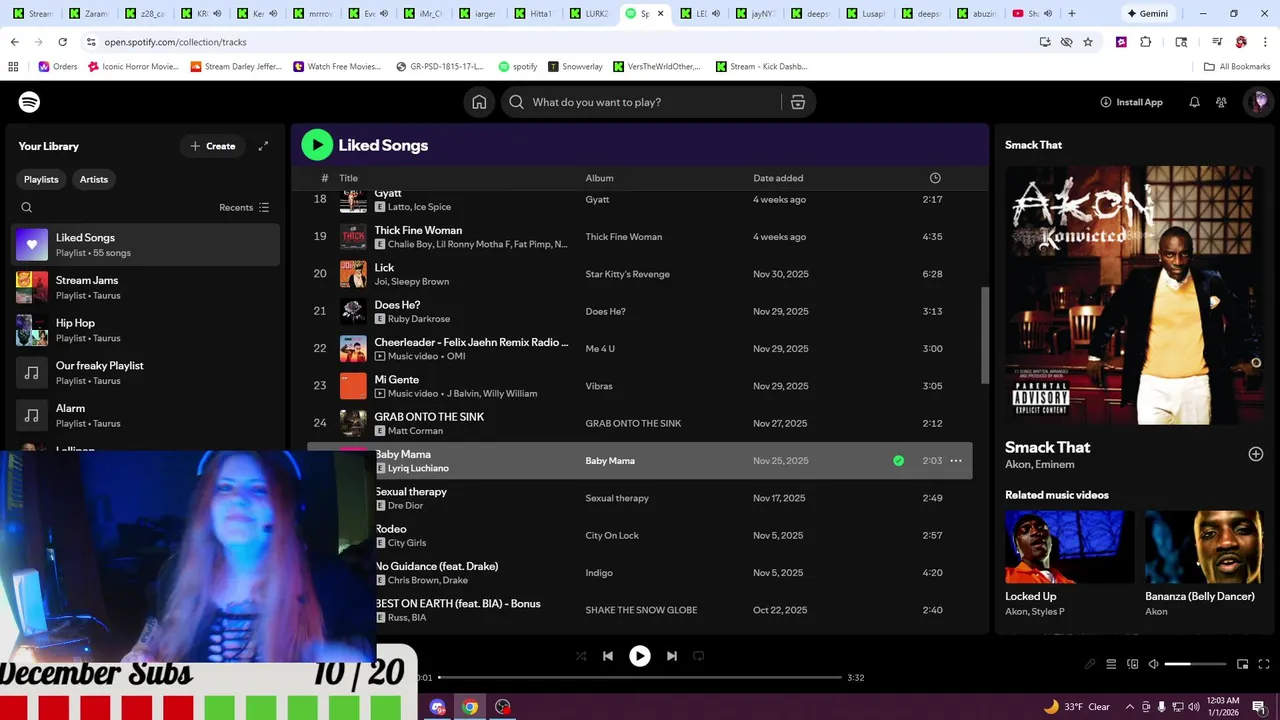The width and height of the screenshot is (1280, 720).
Task: Select the GRAB ONTO THE SINK track
Action: click(639, 423)
